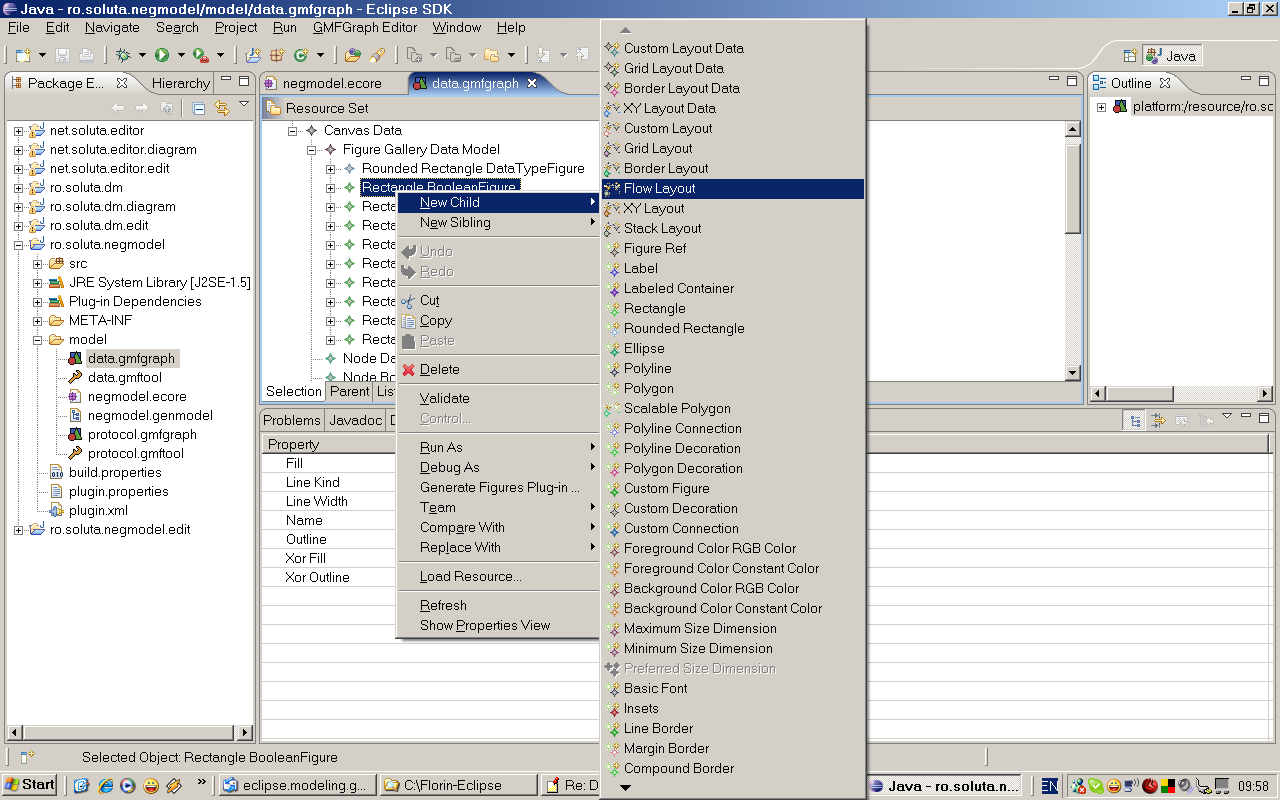Select protocol.gmfgraph in Package Explorer
The height and width of the screenshot is (800, 1280).
pos(142,435)
